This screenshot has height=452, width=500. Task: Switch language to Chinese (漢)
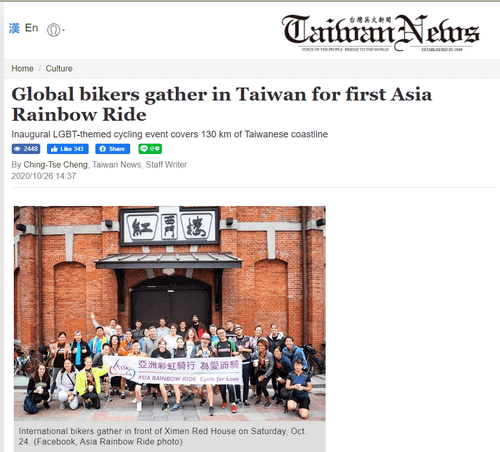point(14,28)
